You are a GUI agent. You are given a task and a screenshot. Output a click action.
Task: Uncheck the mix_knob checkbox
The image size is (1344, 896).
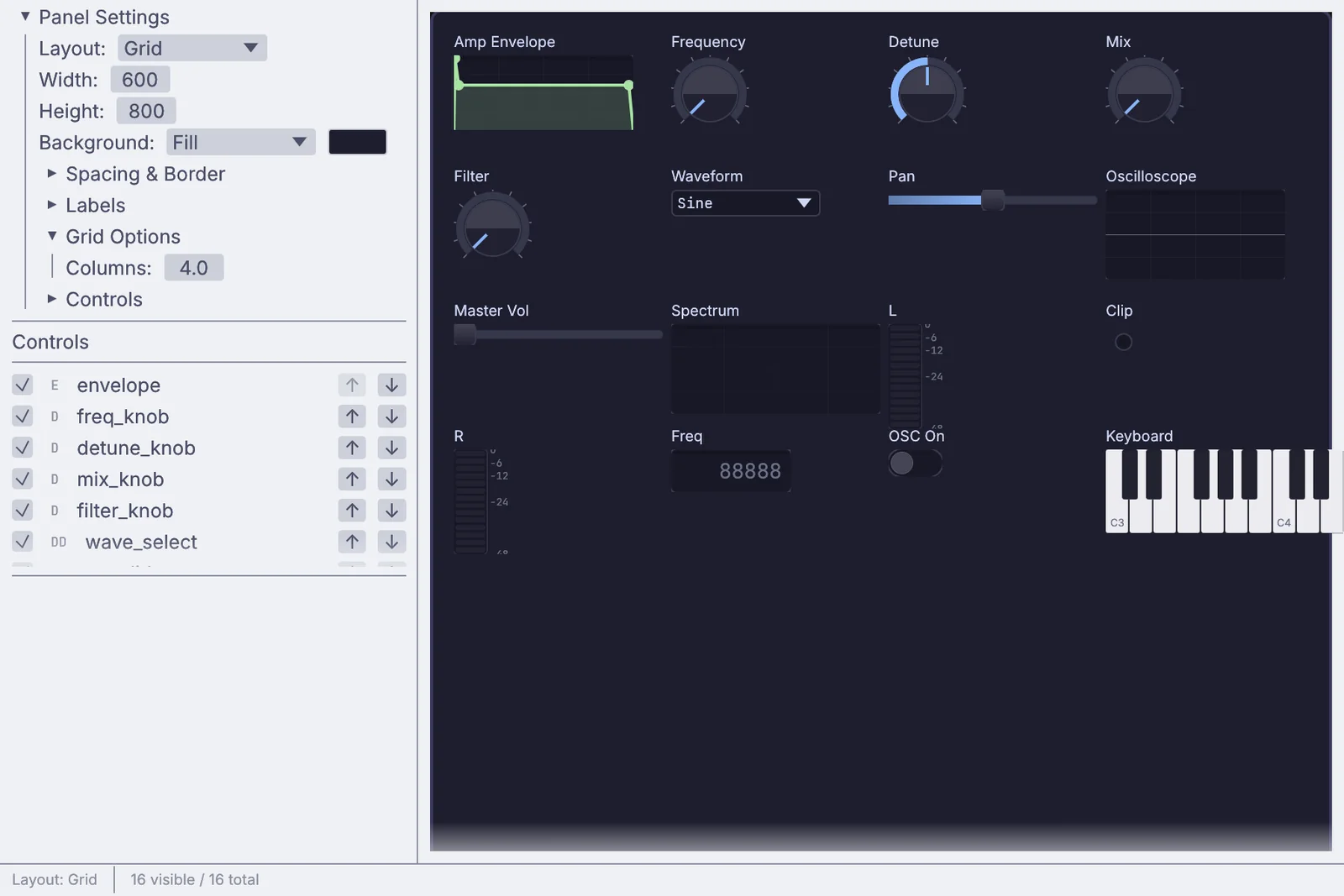[23, 479]
